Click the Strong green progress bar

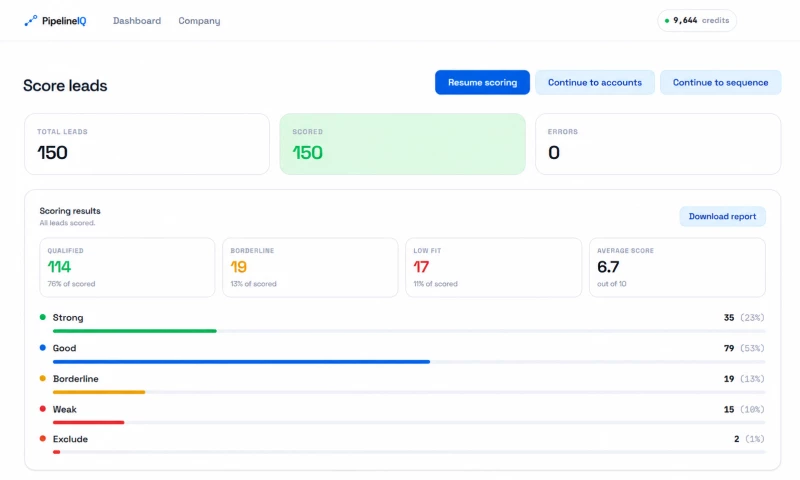tap(135, 331)
